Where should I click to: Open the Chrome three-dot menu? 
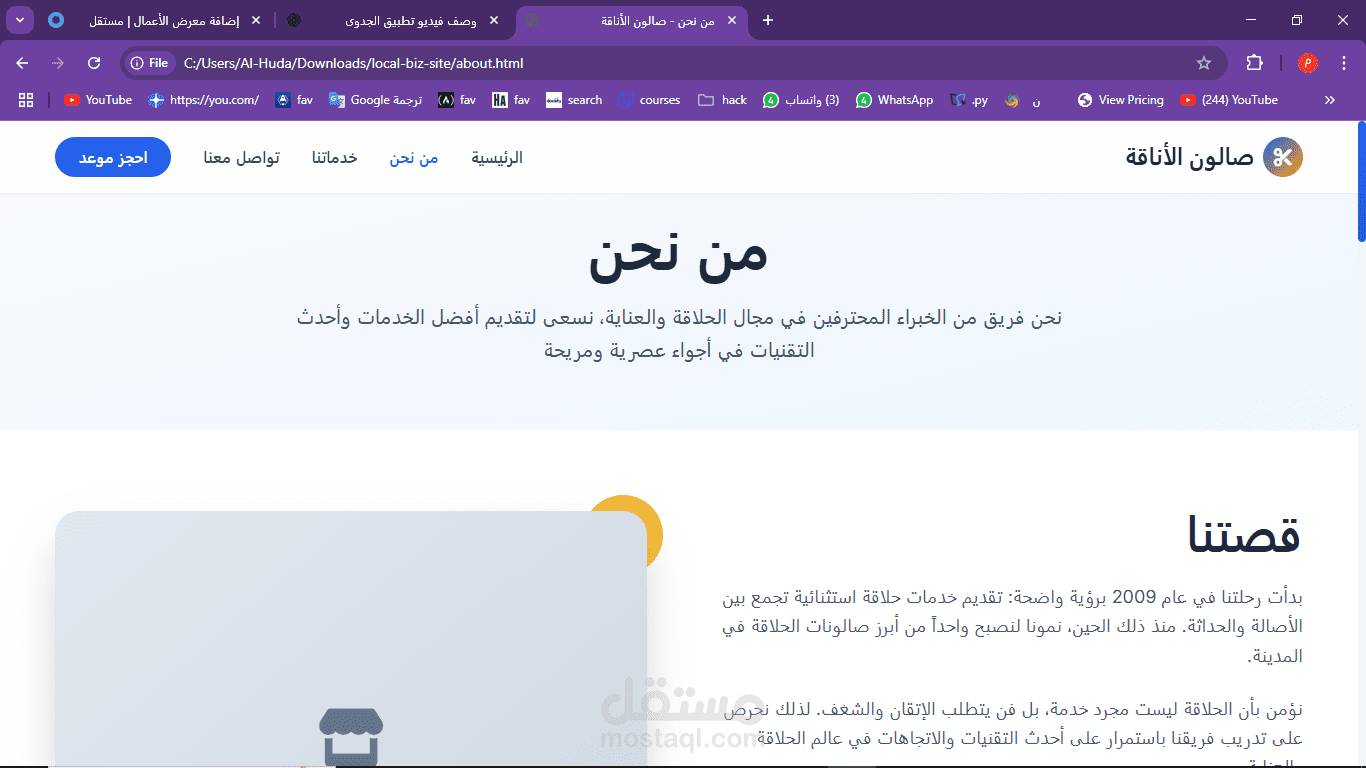point(1343,63)
